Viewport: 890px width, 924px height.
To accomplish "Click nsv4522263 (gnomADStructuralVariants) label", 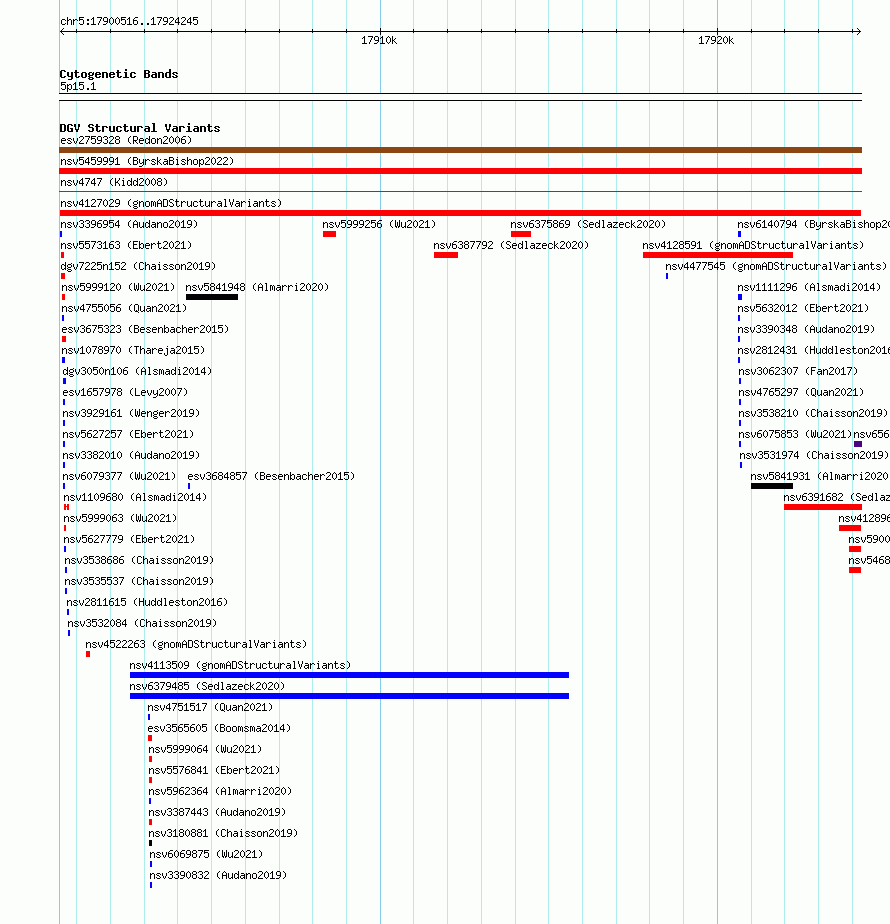I will click(x=196, y=645).
